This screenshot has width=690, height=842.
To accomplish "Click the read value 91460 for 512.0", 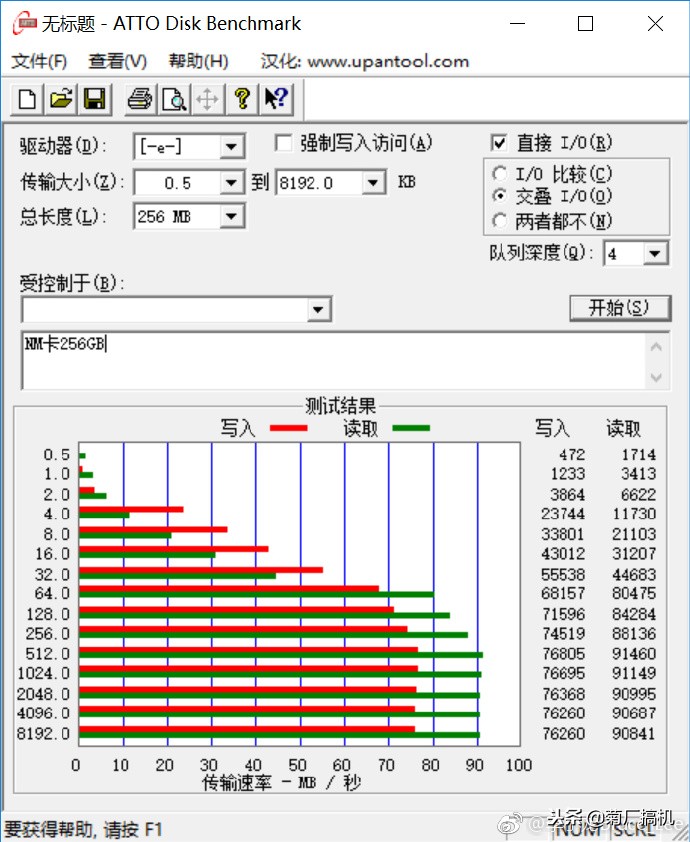I will point(634,654).
